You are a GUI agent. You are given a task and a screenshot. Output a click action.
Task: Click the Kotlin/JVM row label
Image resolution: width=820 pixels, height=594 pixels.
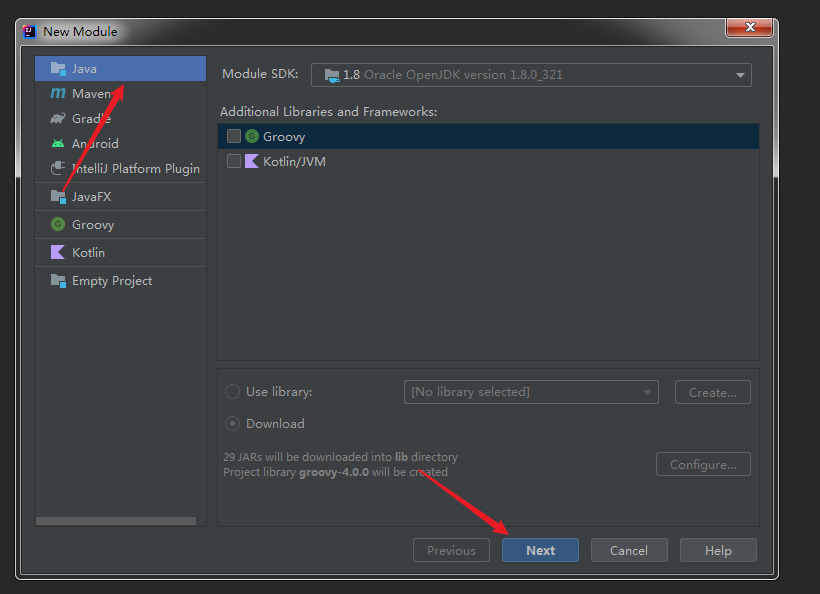point(294,162)
